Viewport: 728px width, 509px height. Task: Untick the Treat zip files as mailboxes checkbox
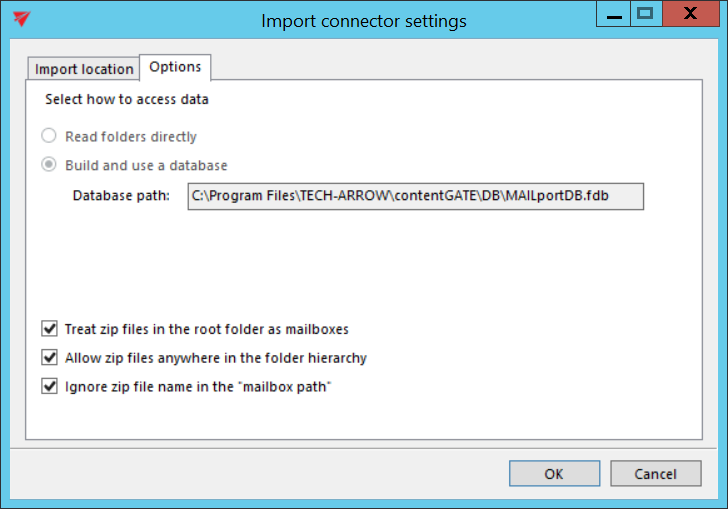[x=49, y=328]
